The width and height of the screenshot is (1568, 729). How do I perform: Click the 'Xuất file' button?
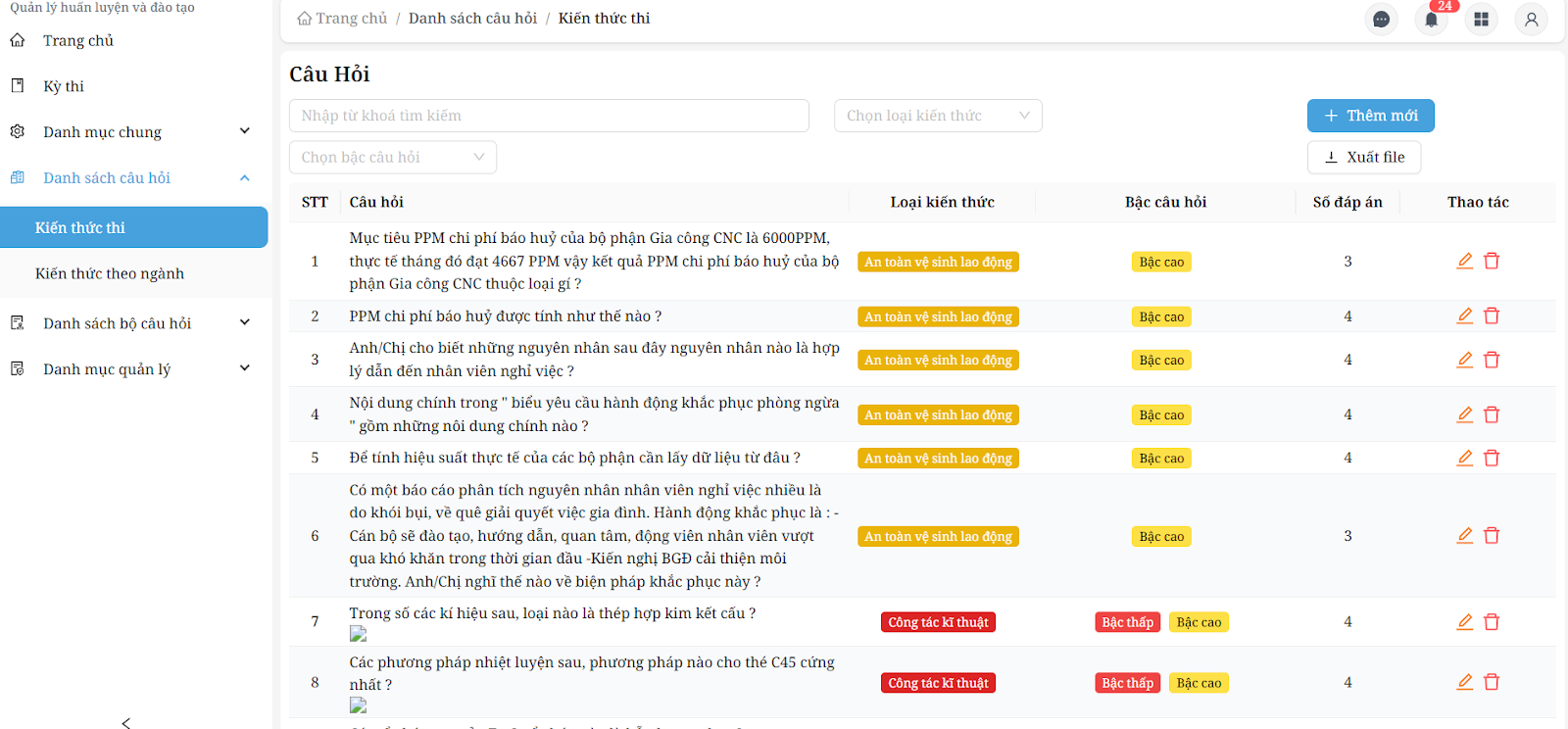[x=1363, y=157]
